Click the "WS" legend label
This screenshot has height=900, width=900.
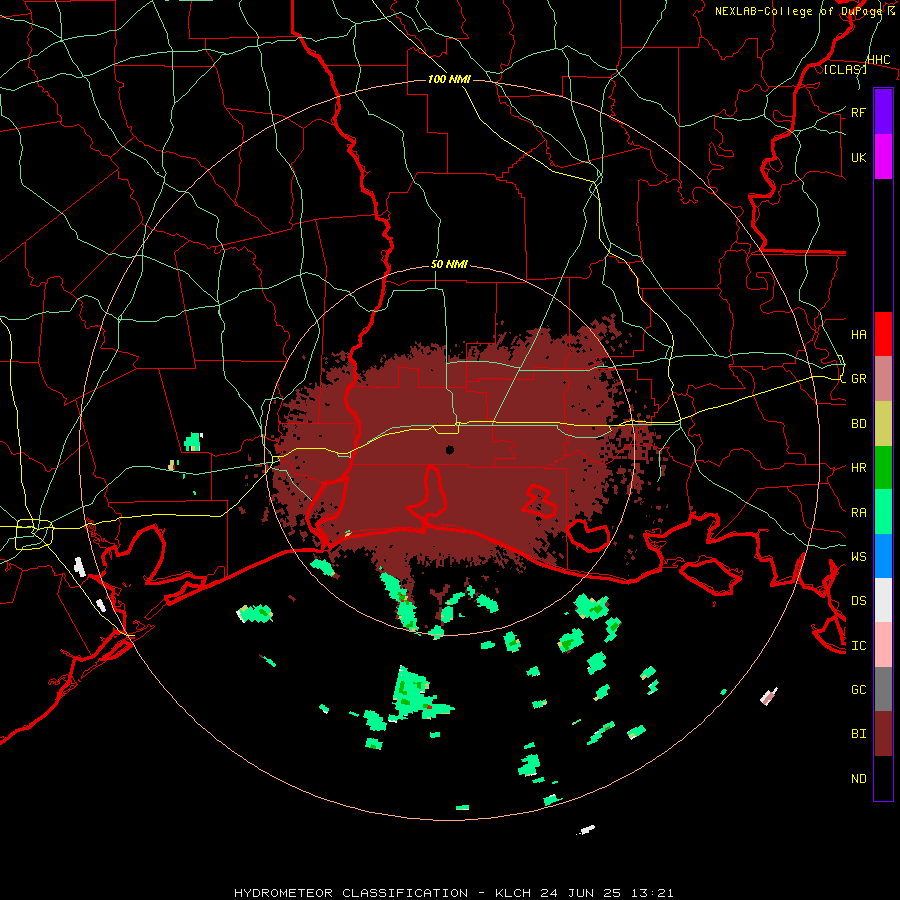858,557
